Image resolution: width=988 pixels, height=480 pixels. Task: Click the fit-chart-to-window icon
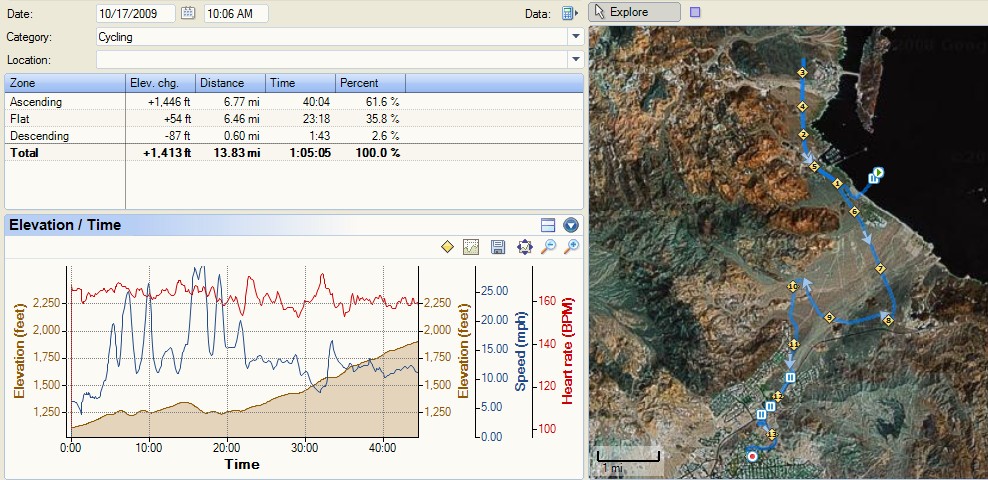click(x=524, y=247)
